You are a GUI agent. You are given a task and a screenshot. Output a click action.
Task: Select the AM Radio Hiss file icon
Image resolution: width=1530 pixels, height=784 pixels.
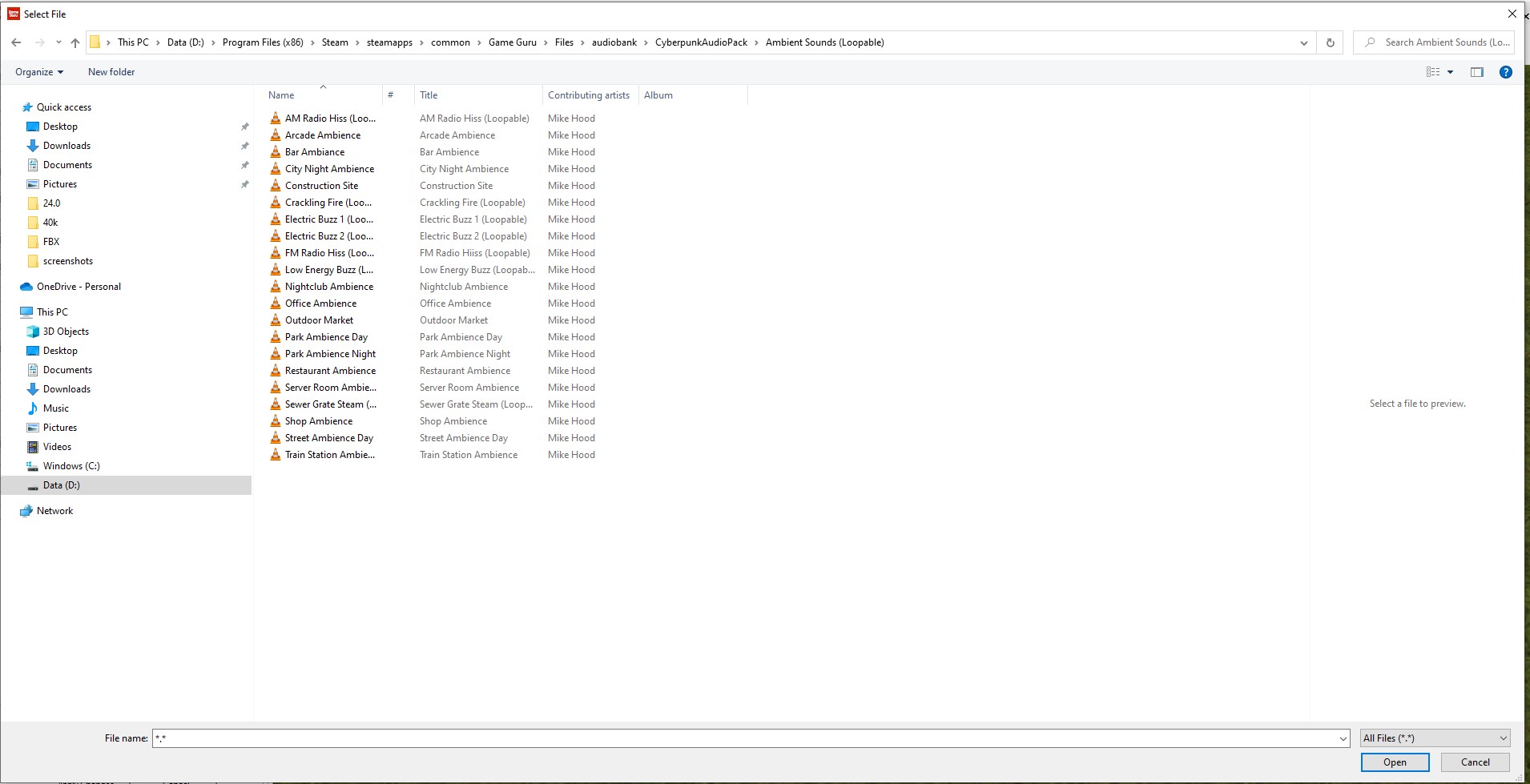276,119
